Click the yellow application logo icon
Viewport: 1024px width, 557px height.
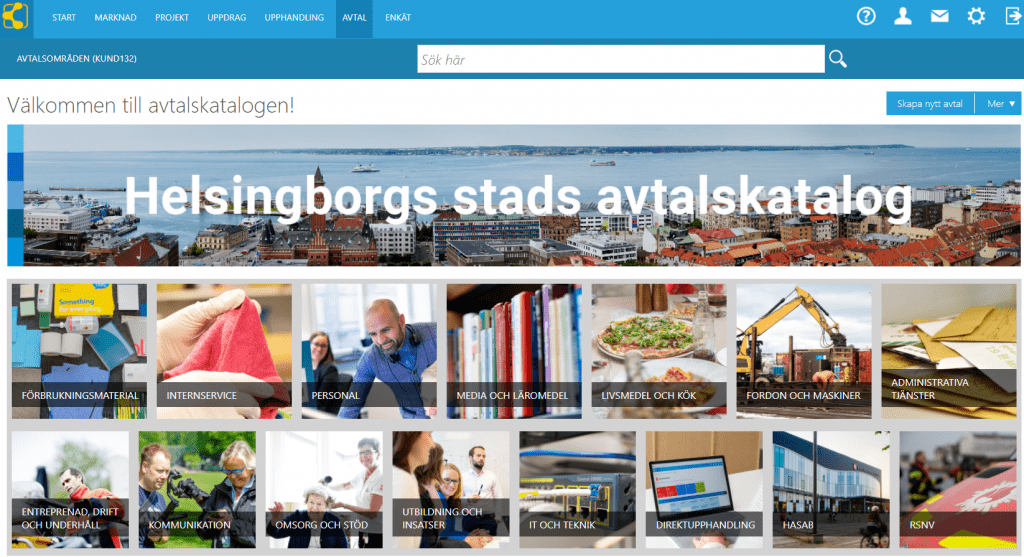[x=16, y=16]
